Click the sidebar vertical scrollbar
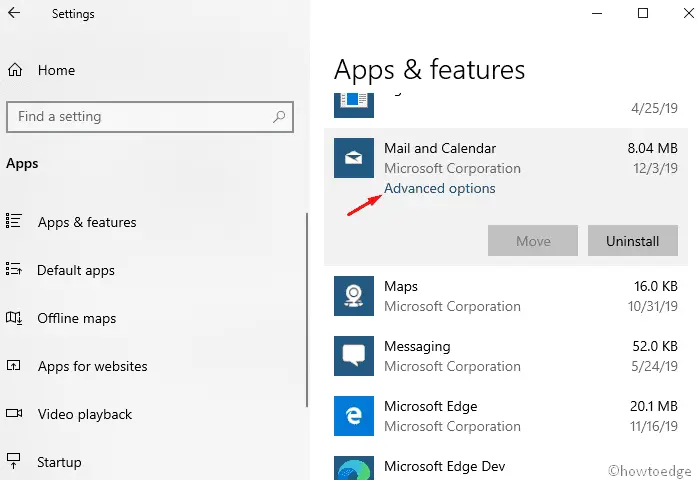Viewport: 698px width, 480px height. pos(307,310)
